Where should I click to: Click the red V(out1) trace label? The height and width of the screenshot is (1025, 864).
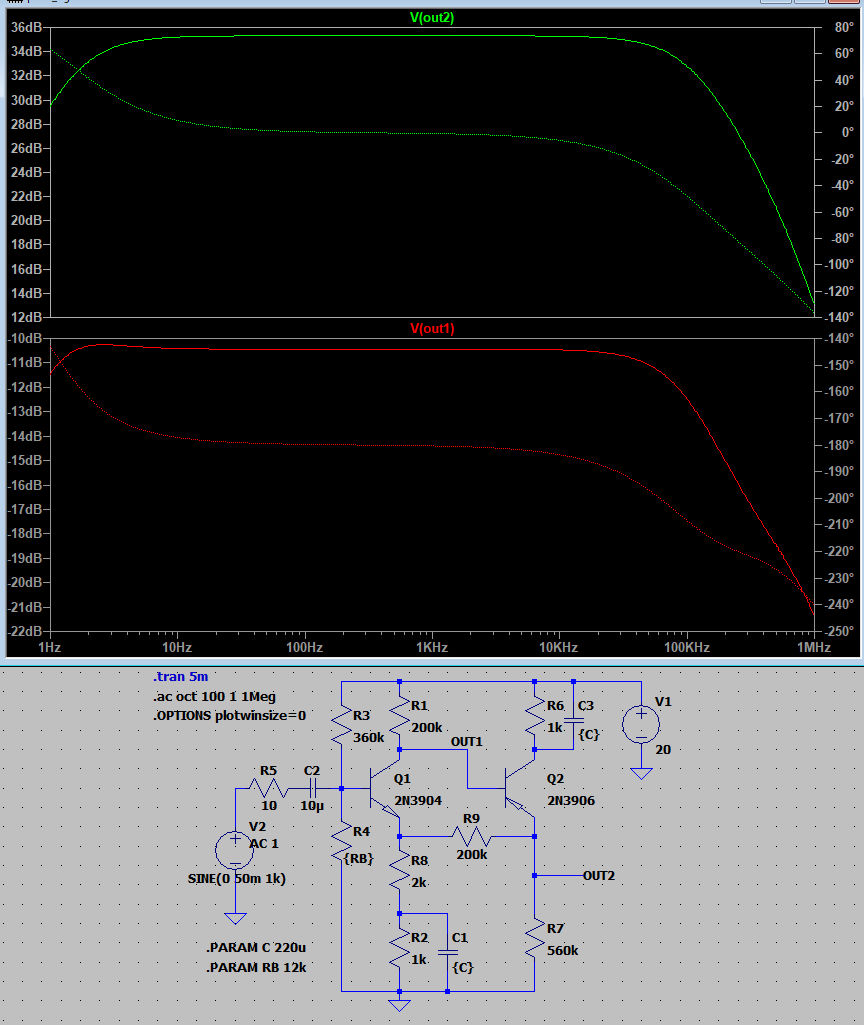click(432, 329)
